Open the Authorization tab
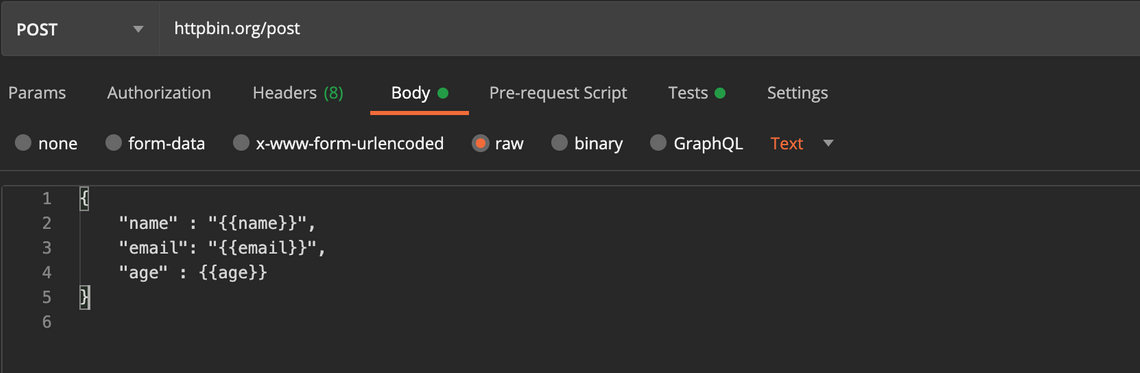1140x373 pixels. pos(159,93)
